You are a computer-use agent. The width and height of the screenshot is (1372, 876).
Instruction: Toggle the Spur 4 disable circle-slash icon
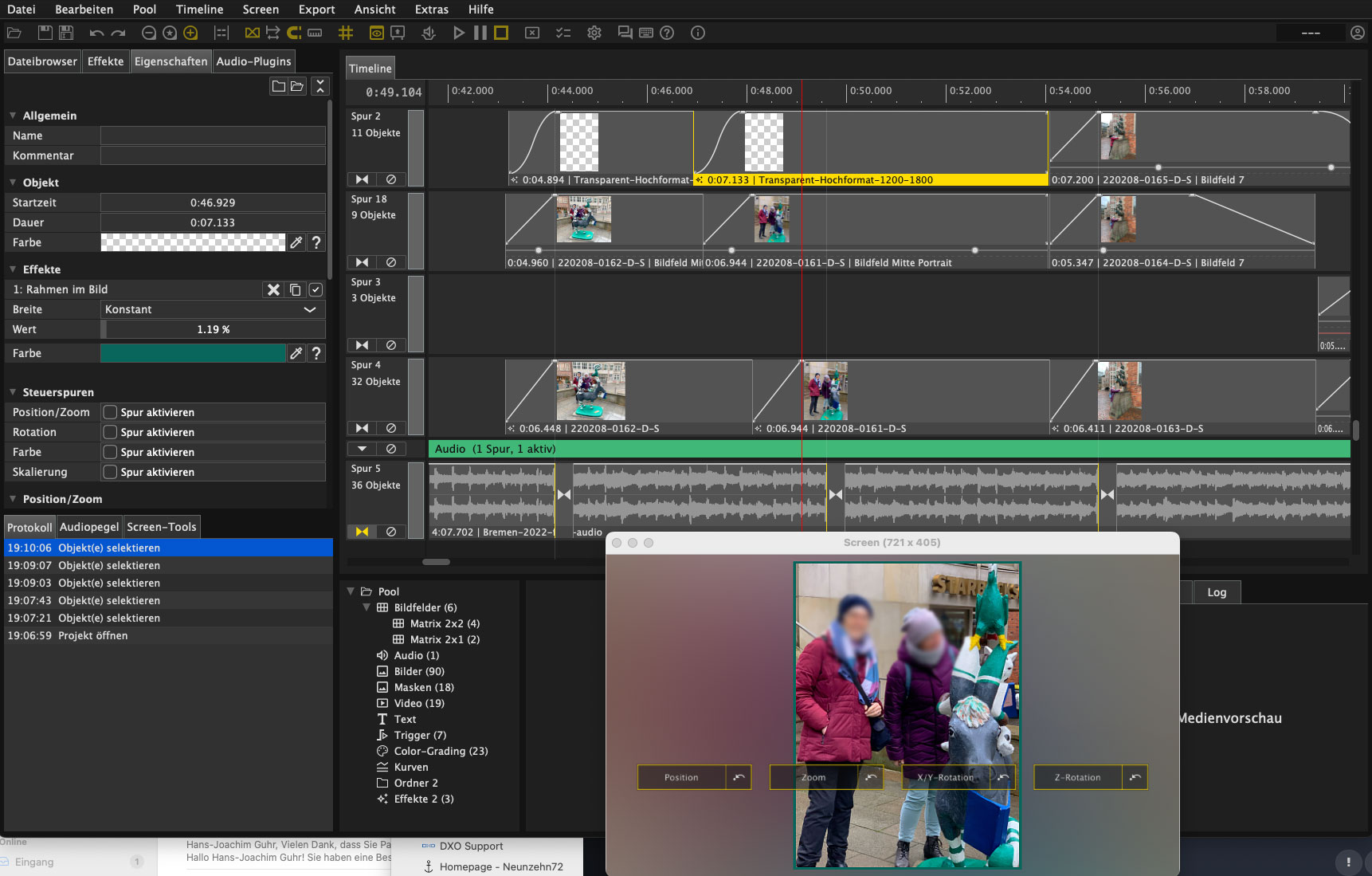(x=391, y=428)
